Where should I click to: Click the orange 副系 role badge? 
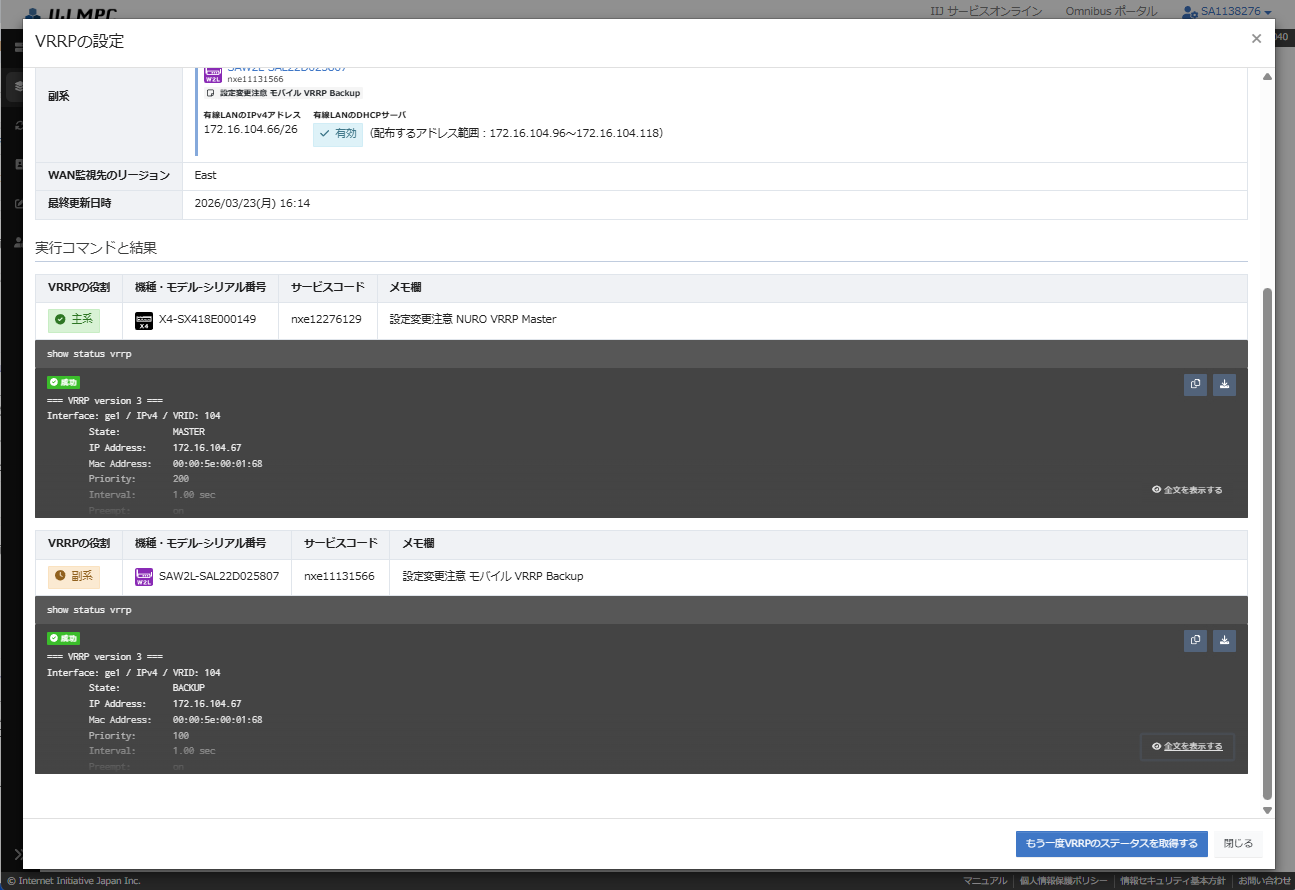click(74, 577)
